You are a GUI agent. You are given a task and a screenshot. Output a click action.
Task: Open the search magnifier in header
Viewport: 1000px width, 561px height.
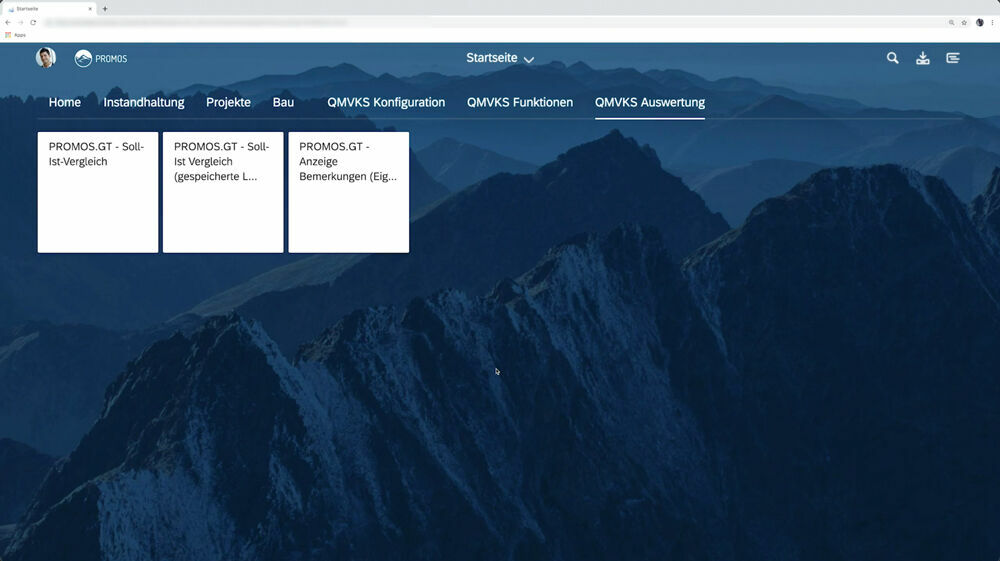(892, 58)
